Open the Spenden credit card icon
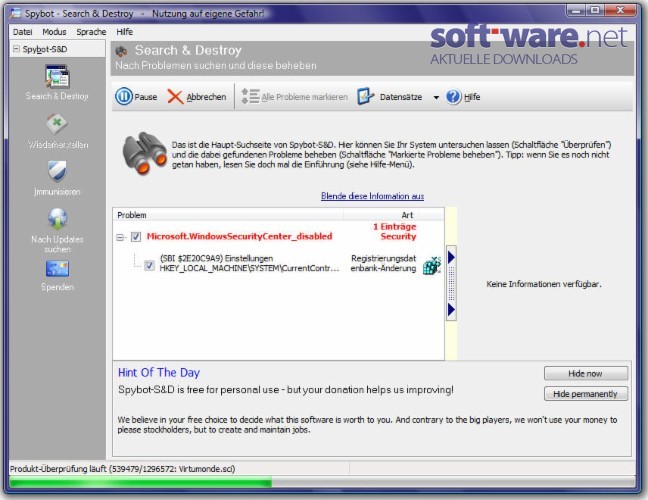 coord(57,269)
